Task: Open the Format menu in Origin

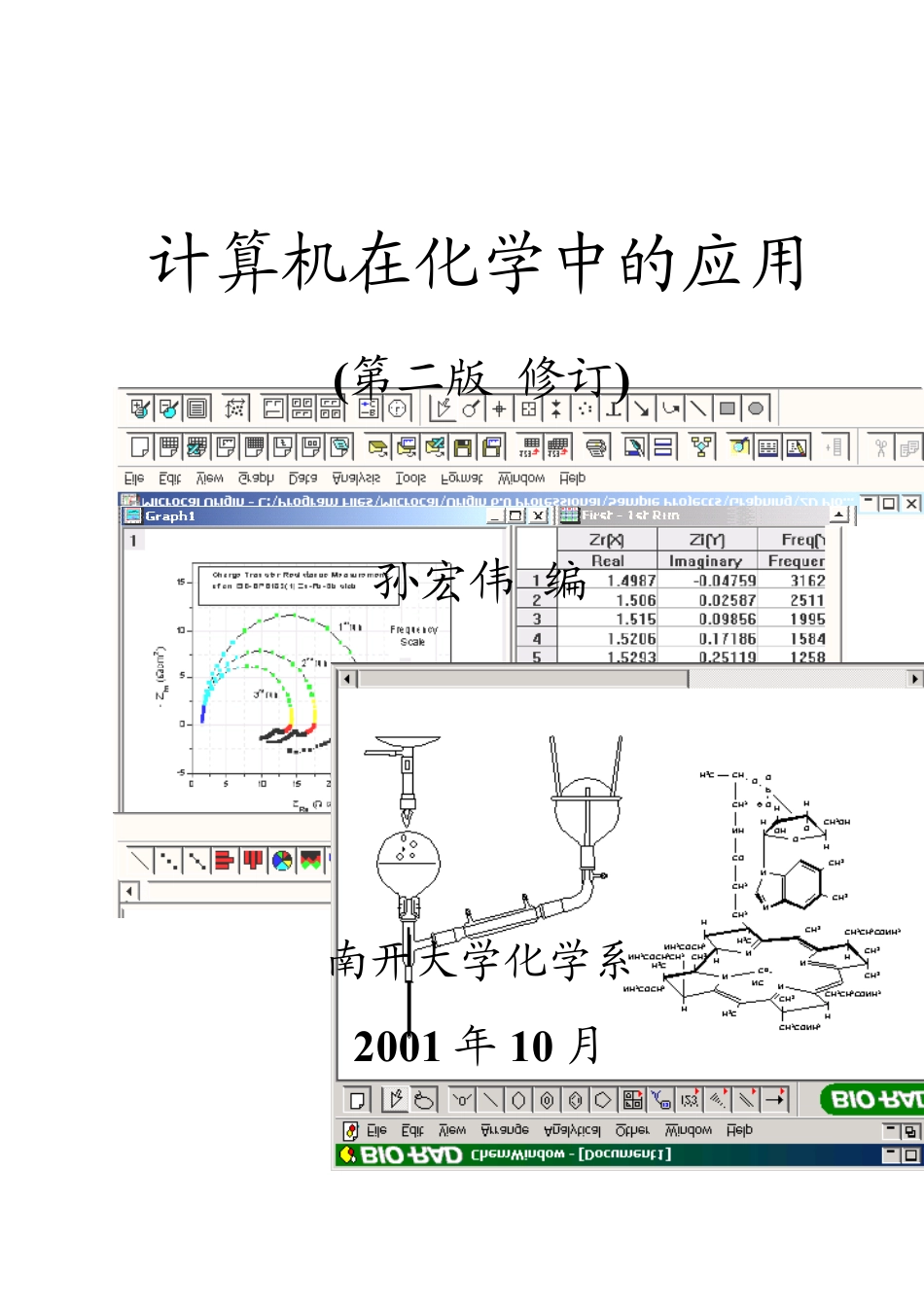Action: pyautogui.click(x=461, y=479)
